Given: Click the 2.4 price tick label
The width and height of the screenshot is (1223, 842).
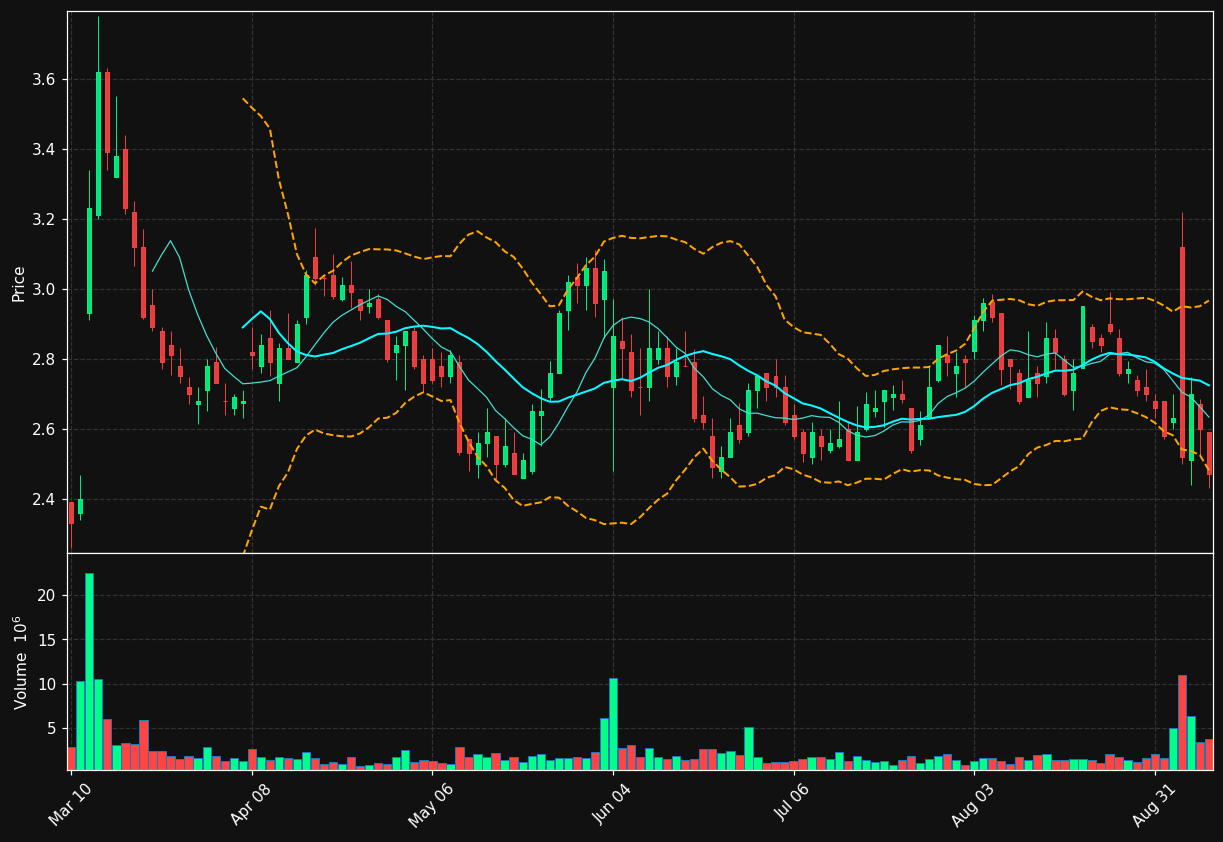Looking at the screenshot, I should click(x=44, y=500).
